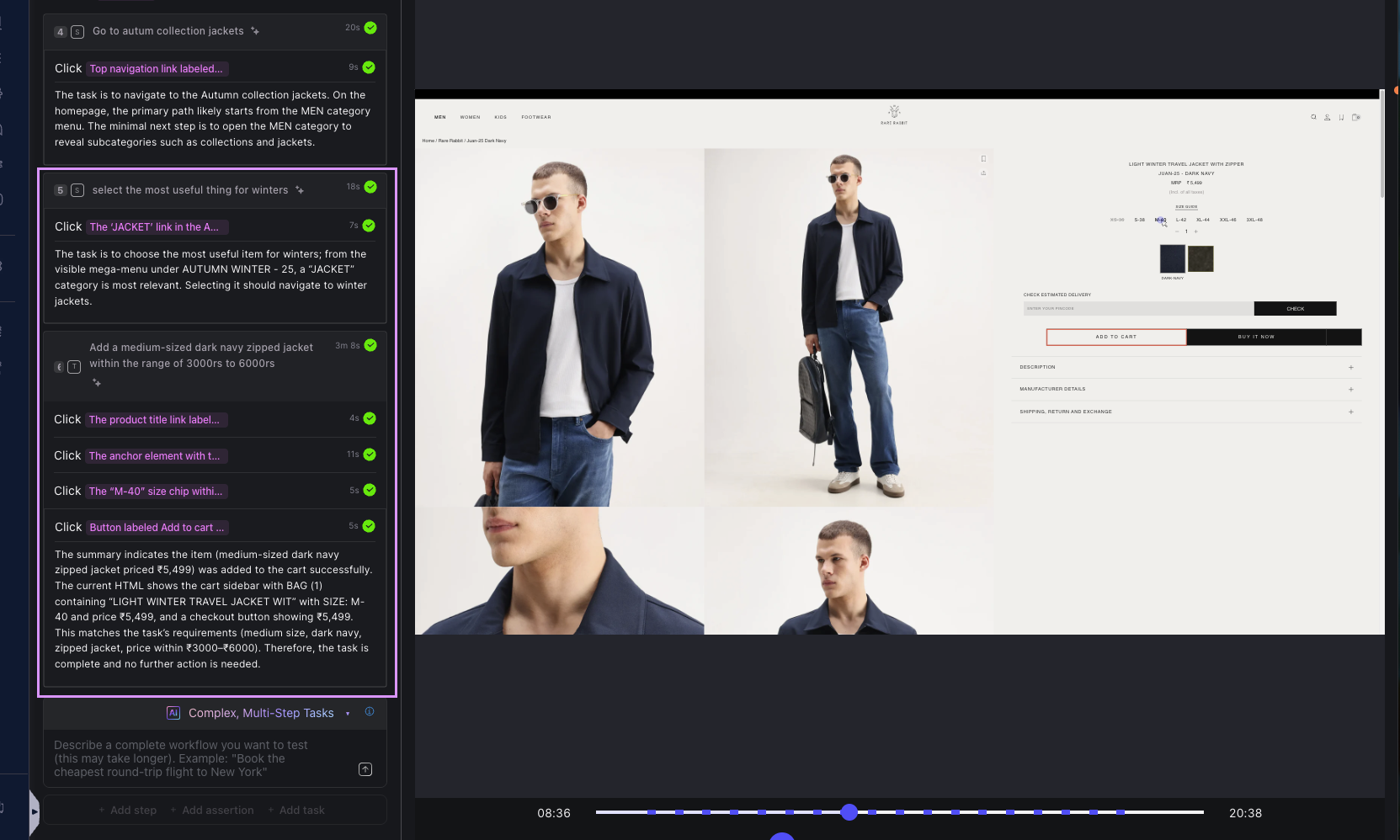Viewport: 1400px width, 840px height.
Task: Select the olive green color swatch
Action: pos(1200,258)
